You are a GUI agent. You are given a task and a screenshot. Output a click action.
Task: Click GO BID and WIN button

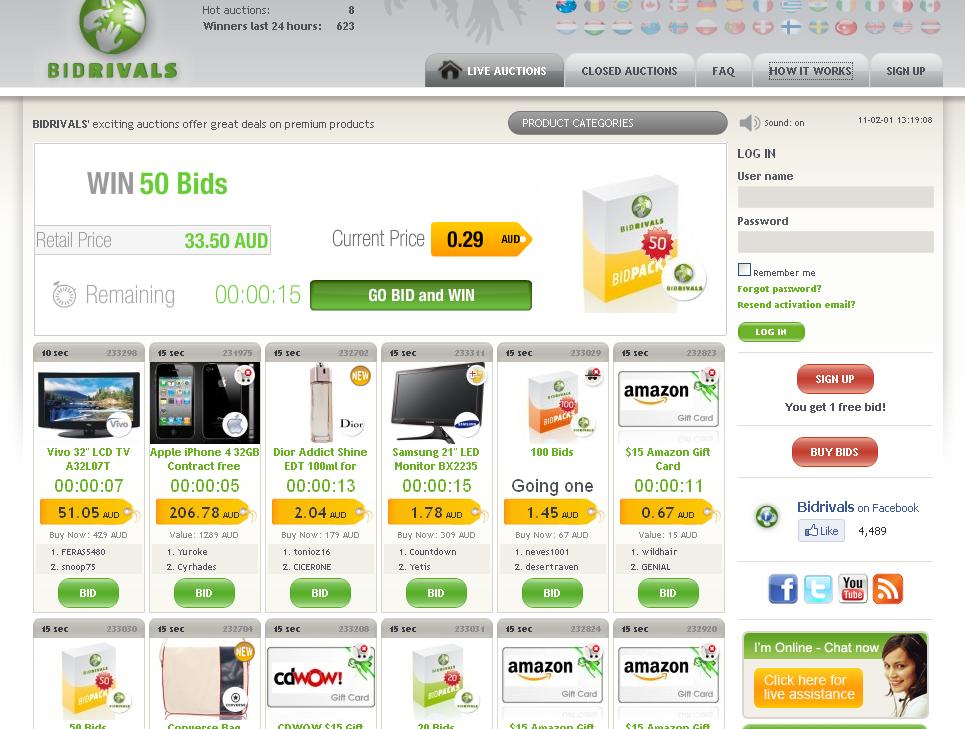point(421,295)
